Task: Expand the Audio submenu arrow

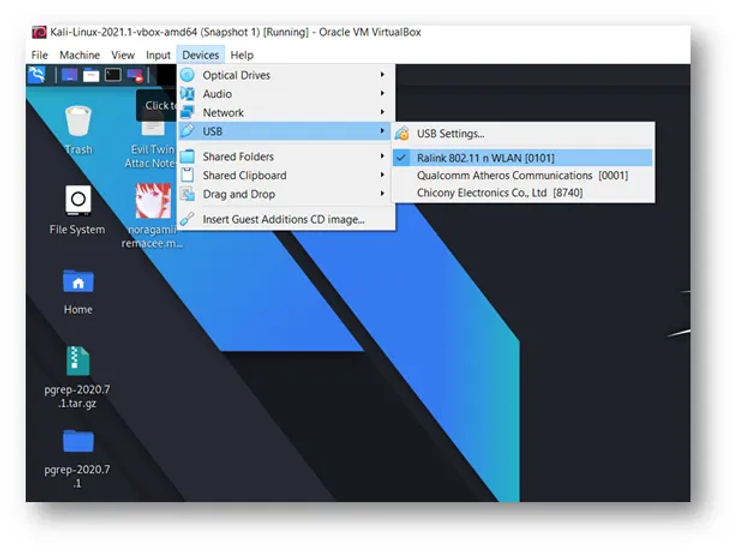Action: [x=382, y=93]
